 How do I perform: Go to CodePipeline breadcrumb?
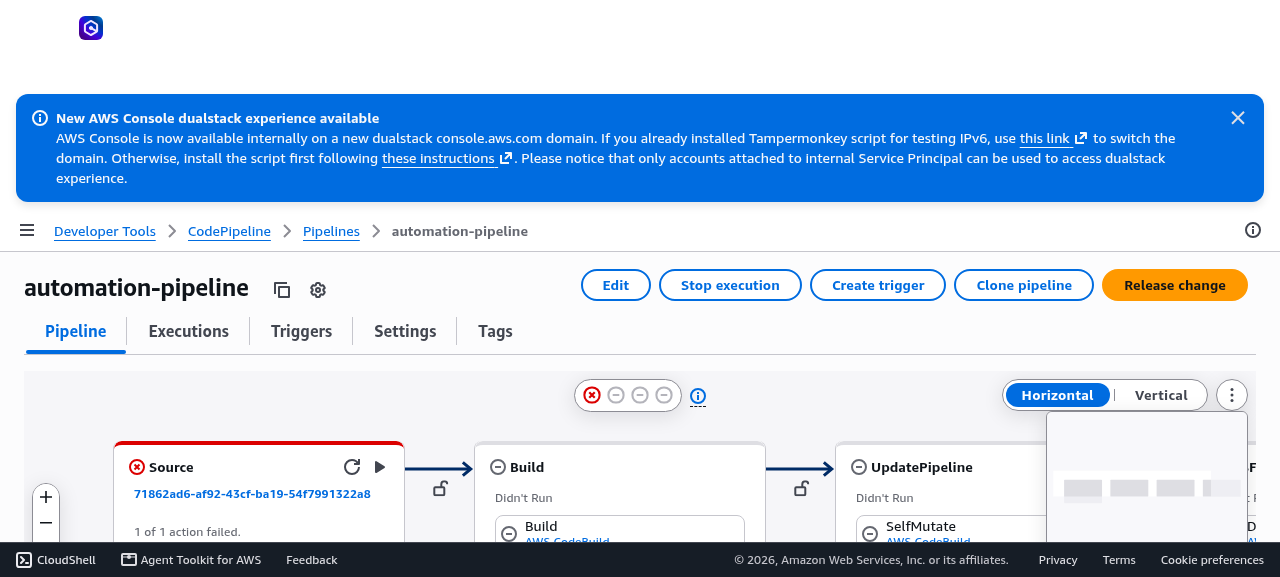[229, 231]
